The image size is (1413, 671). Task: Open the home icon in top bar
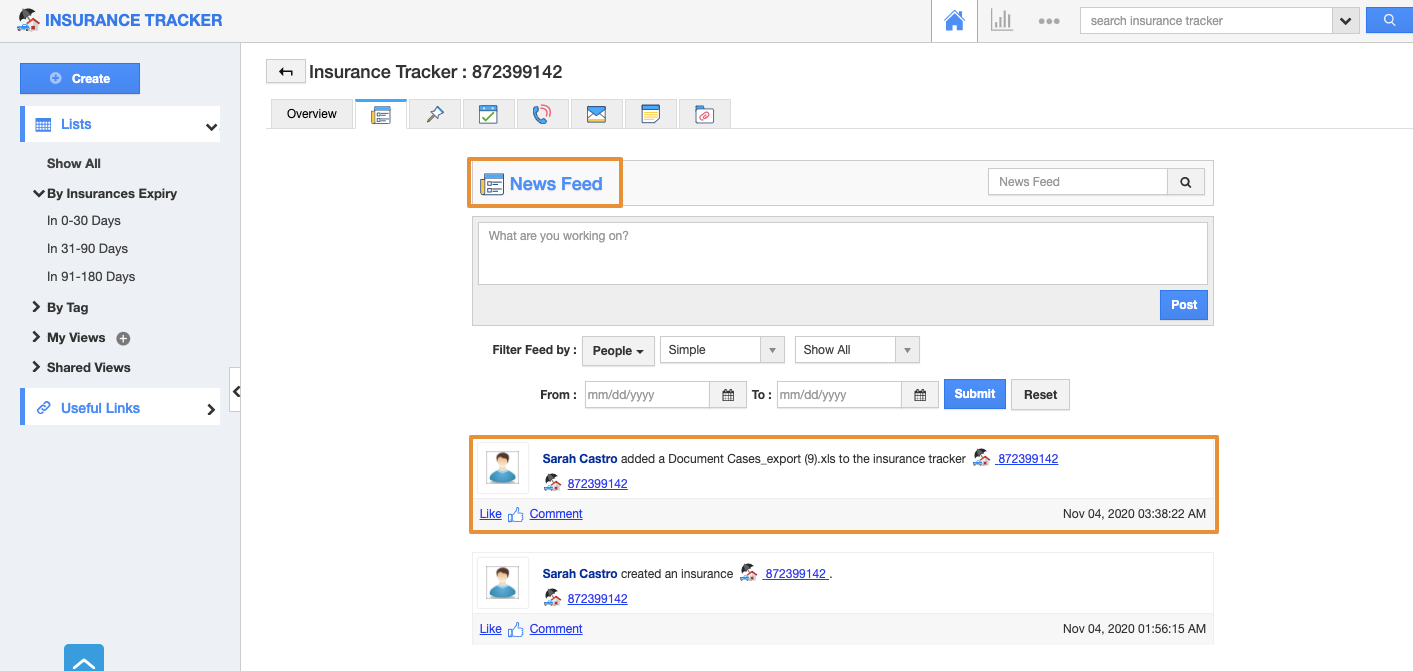tap(955, 20)
